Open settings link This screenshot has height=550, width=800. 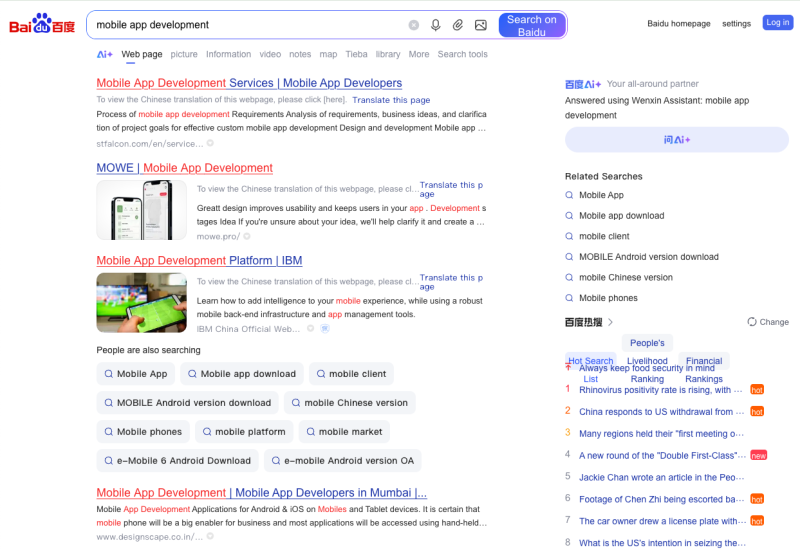(x=736, y=23)
